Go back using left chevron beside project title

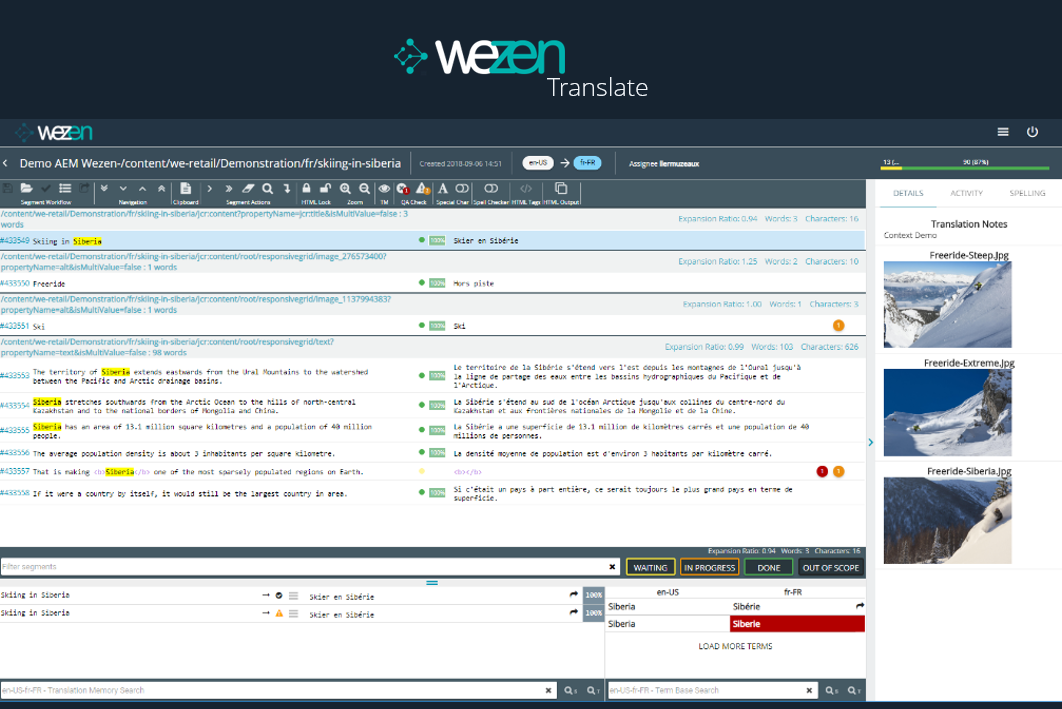pyautogui.click(x=5, y=163)
